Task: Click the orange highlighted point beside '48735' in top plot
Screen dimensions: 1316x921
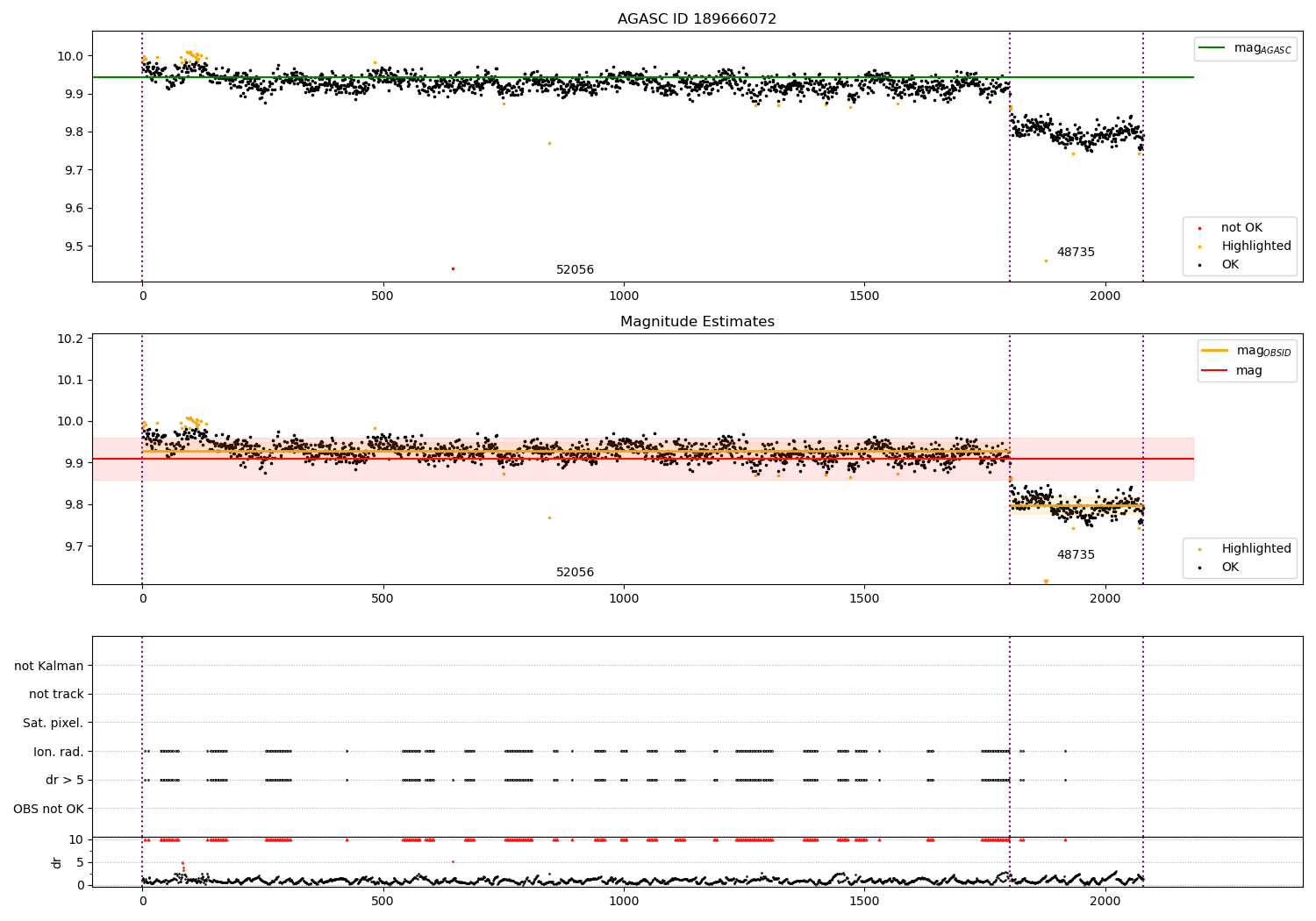Action: coord(1046,261)
